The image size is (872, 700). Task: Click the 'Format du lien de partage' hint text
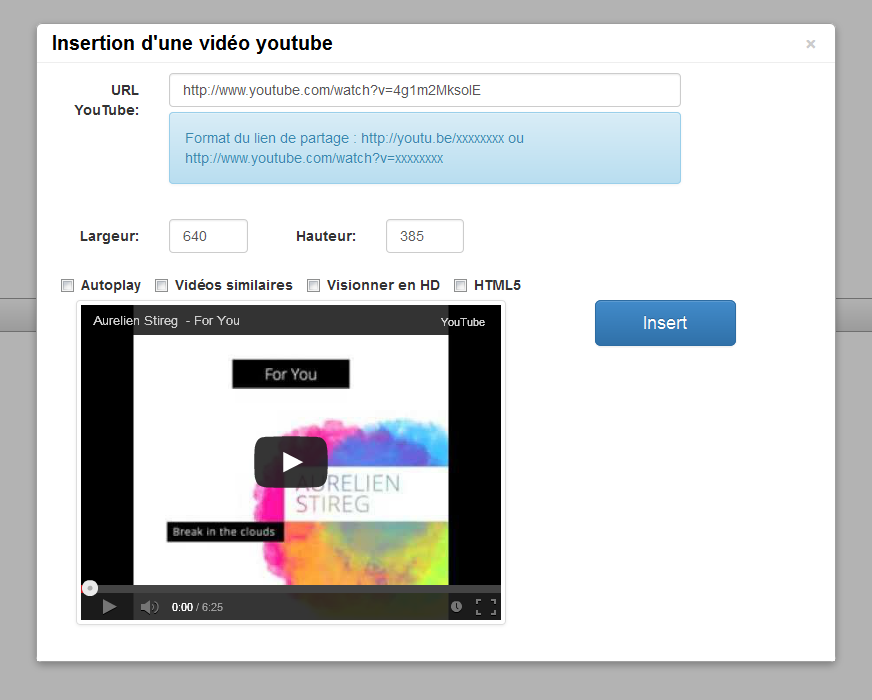(x=354, y=148)
